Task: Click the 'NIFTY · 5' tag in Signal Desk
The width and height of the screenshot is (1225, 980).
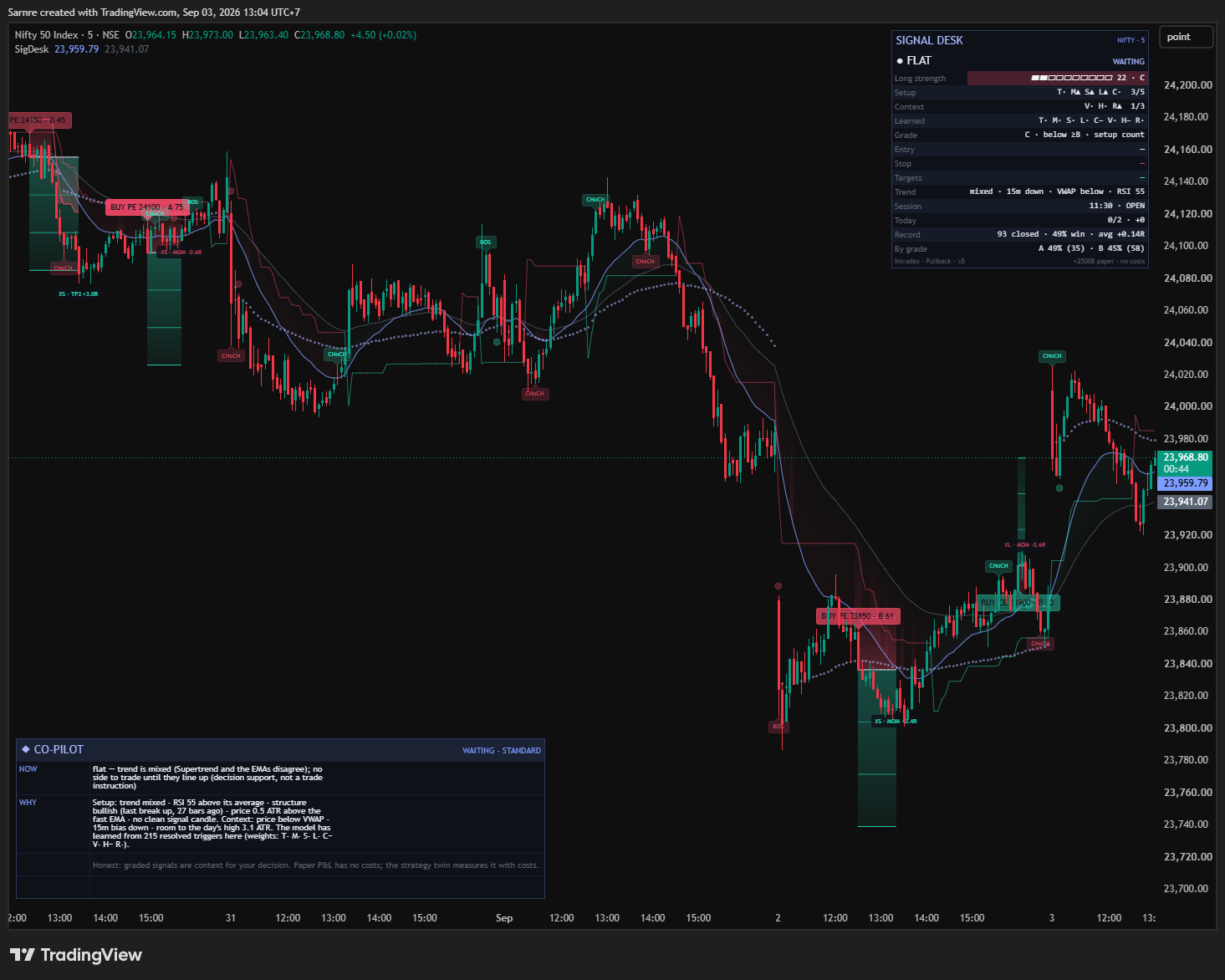Action: (1131, 40)
